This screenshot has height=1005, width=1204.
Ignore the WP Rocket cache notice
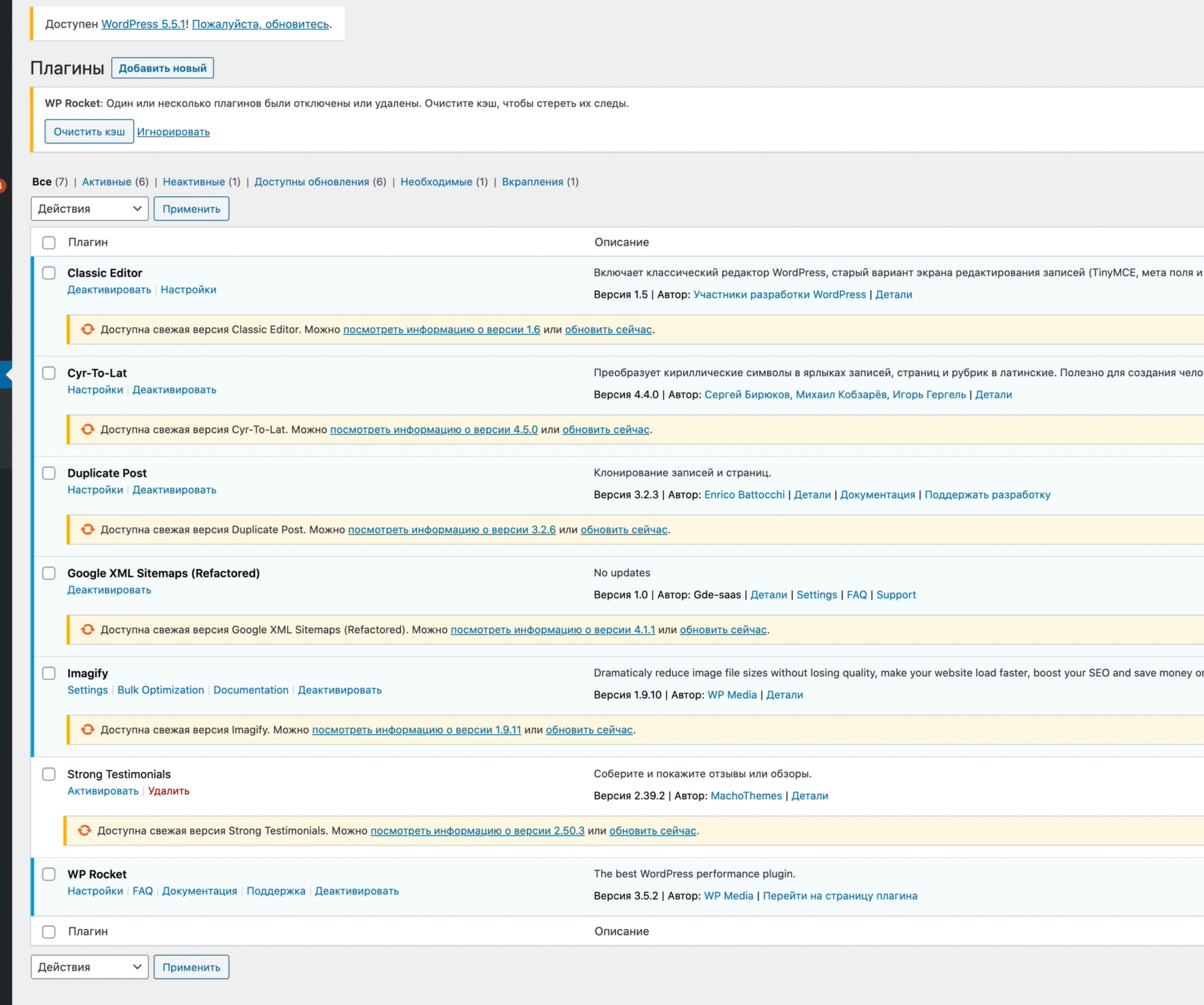(173, 132)
